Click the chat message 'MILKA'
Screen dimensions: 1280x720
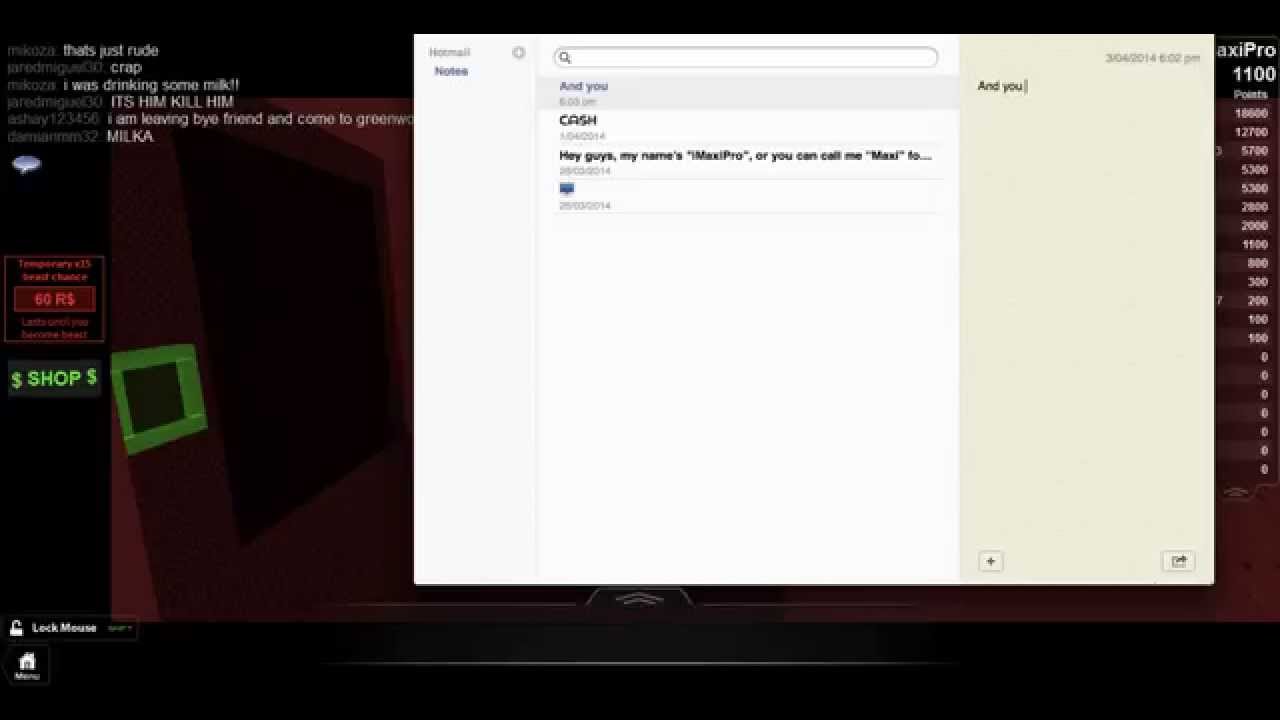[130, 136]
